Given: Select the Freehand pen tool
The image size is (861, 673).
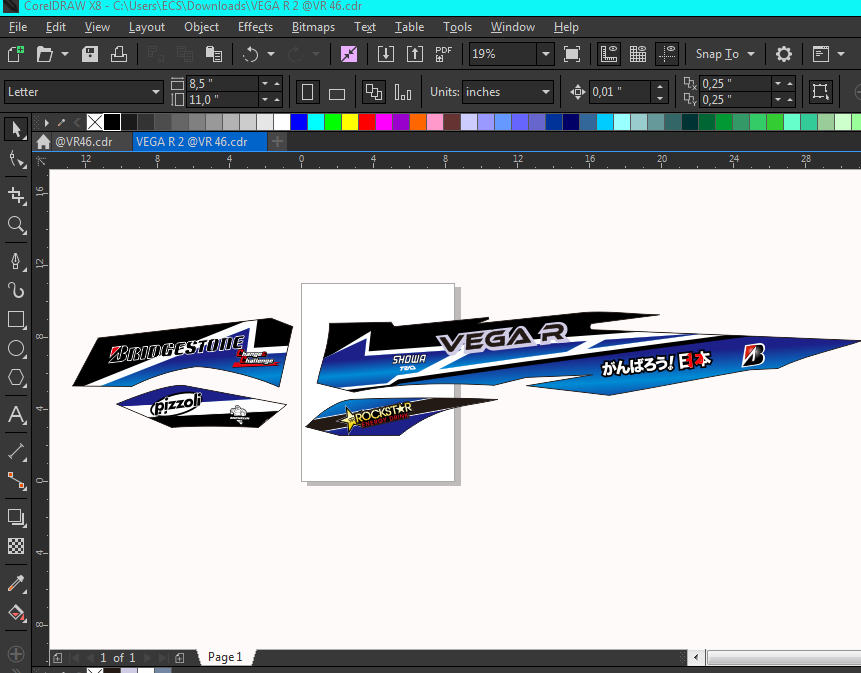Looking at the screenshot, I should [15, 261].
